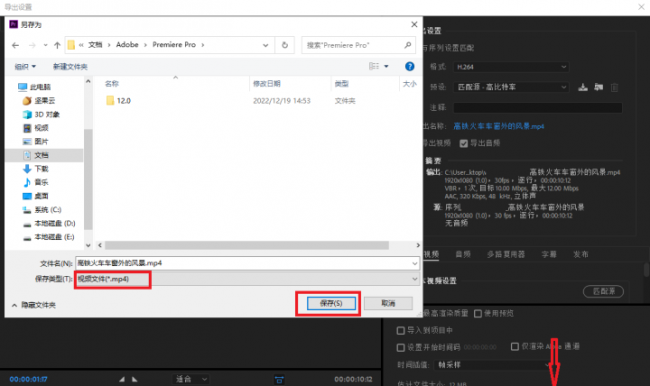The image size is (650, 386).
Task: Click the in-point triangle marker under preview
Action: coord(122,379)
